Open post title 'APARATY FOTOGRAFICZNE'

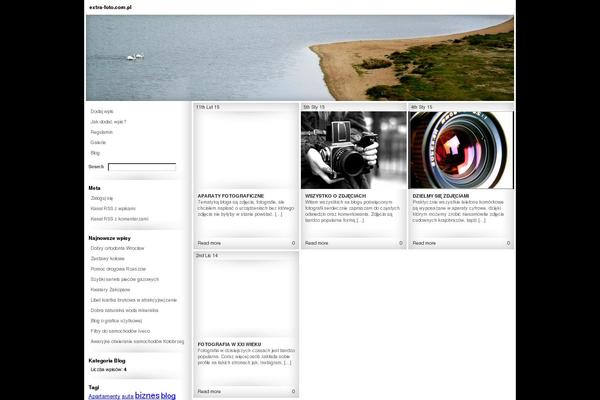[231, 196]
